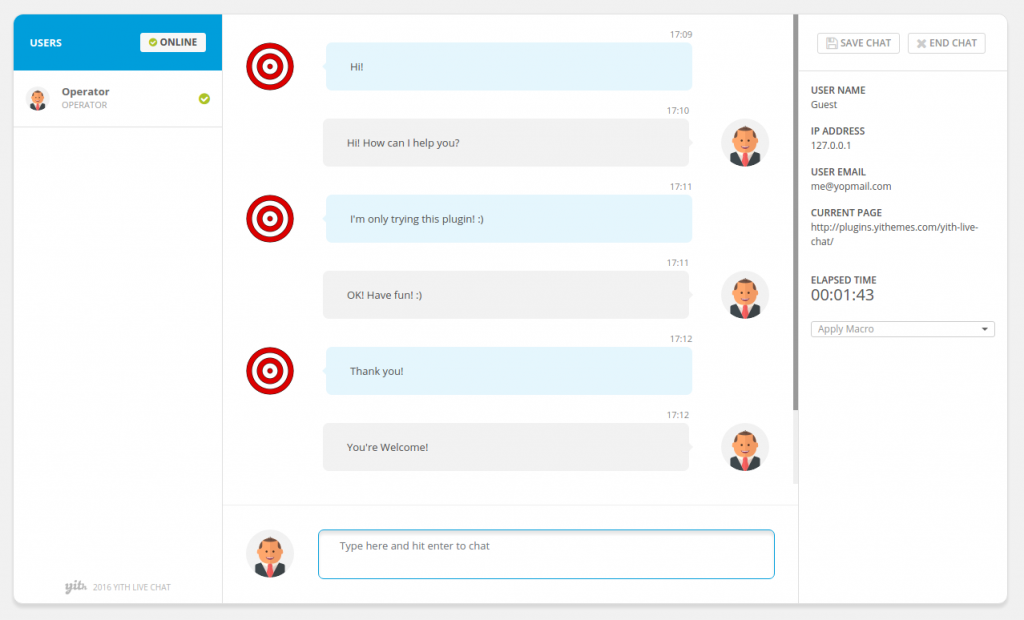1024x620 pixels.
Task: Click the target avatar beside "Thank you!"
Action: [270, 371]
